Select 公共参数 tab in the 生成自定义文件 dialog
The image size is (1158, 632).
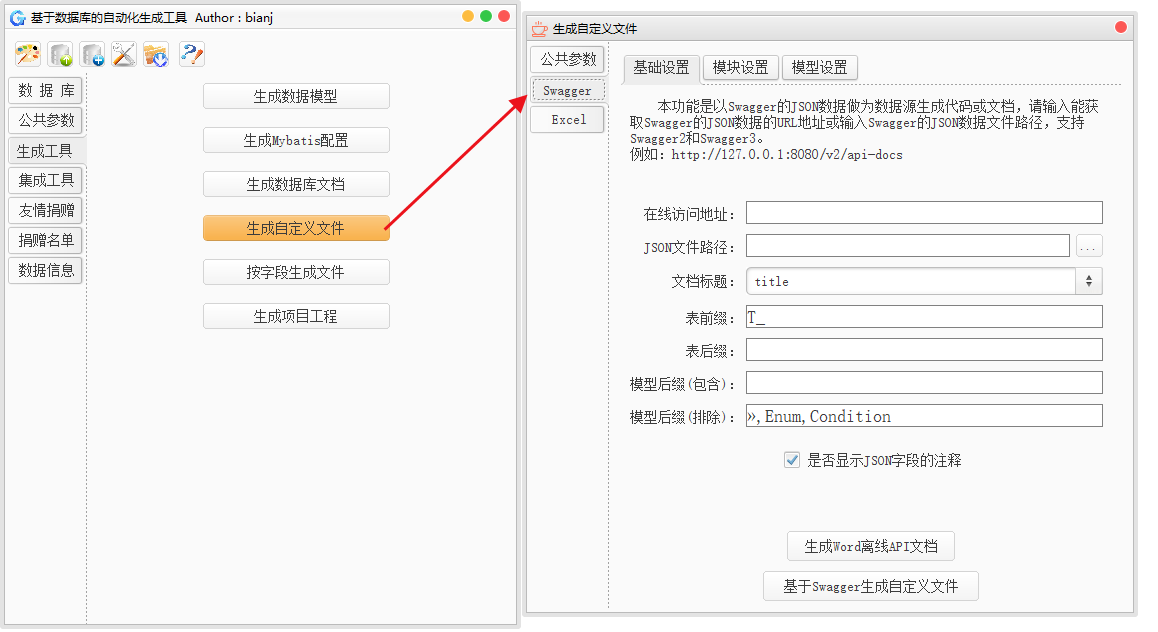(x=568, y=59)
